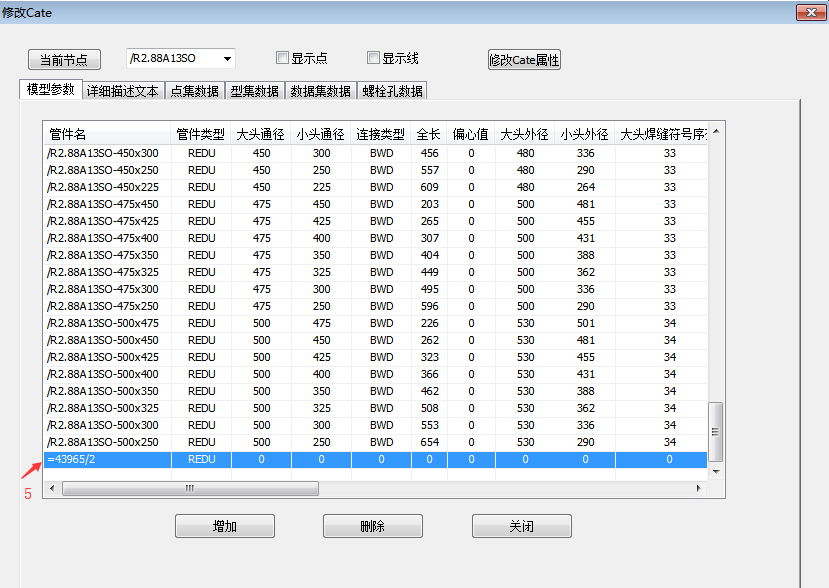Click the 当前节点 button
This screenshot has width=829, height=588.
[64, 59]
